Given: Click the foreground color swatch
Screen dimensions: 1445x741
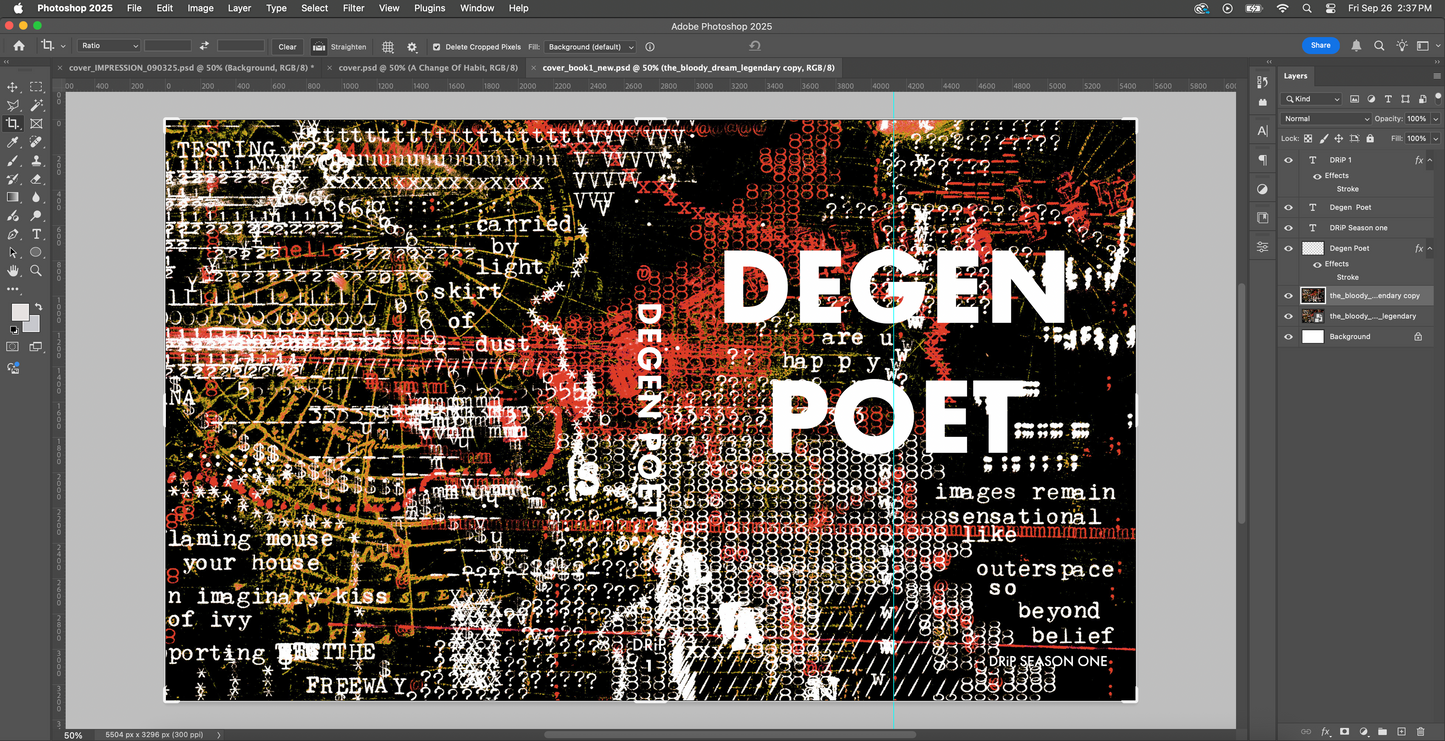Looking at the screenshot, I should 19,312.
